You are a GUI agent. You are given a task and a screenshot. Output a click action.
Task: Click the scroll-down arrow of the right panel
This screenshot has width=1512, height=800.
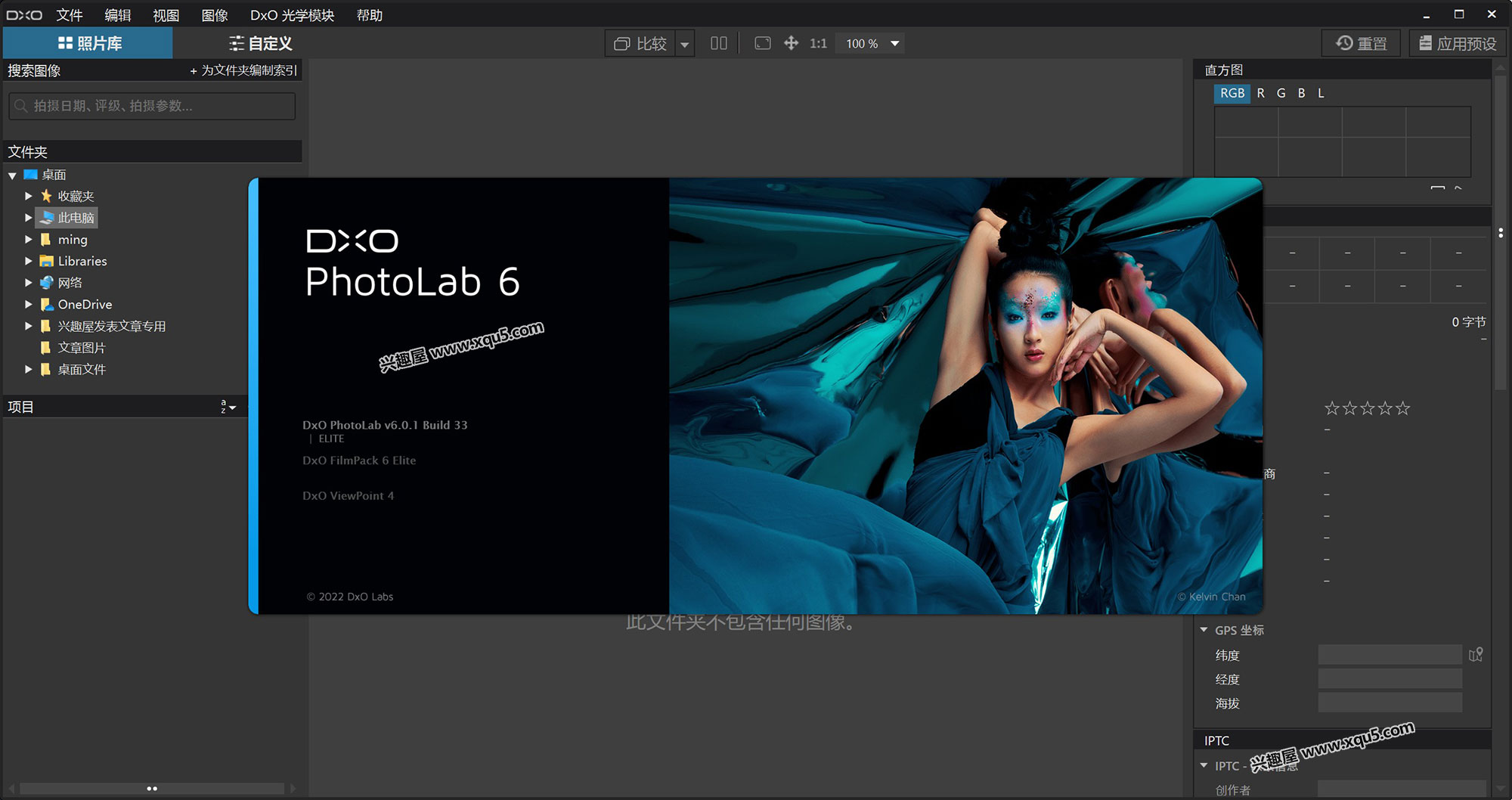[1501, 789]
